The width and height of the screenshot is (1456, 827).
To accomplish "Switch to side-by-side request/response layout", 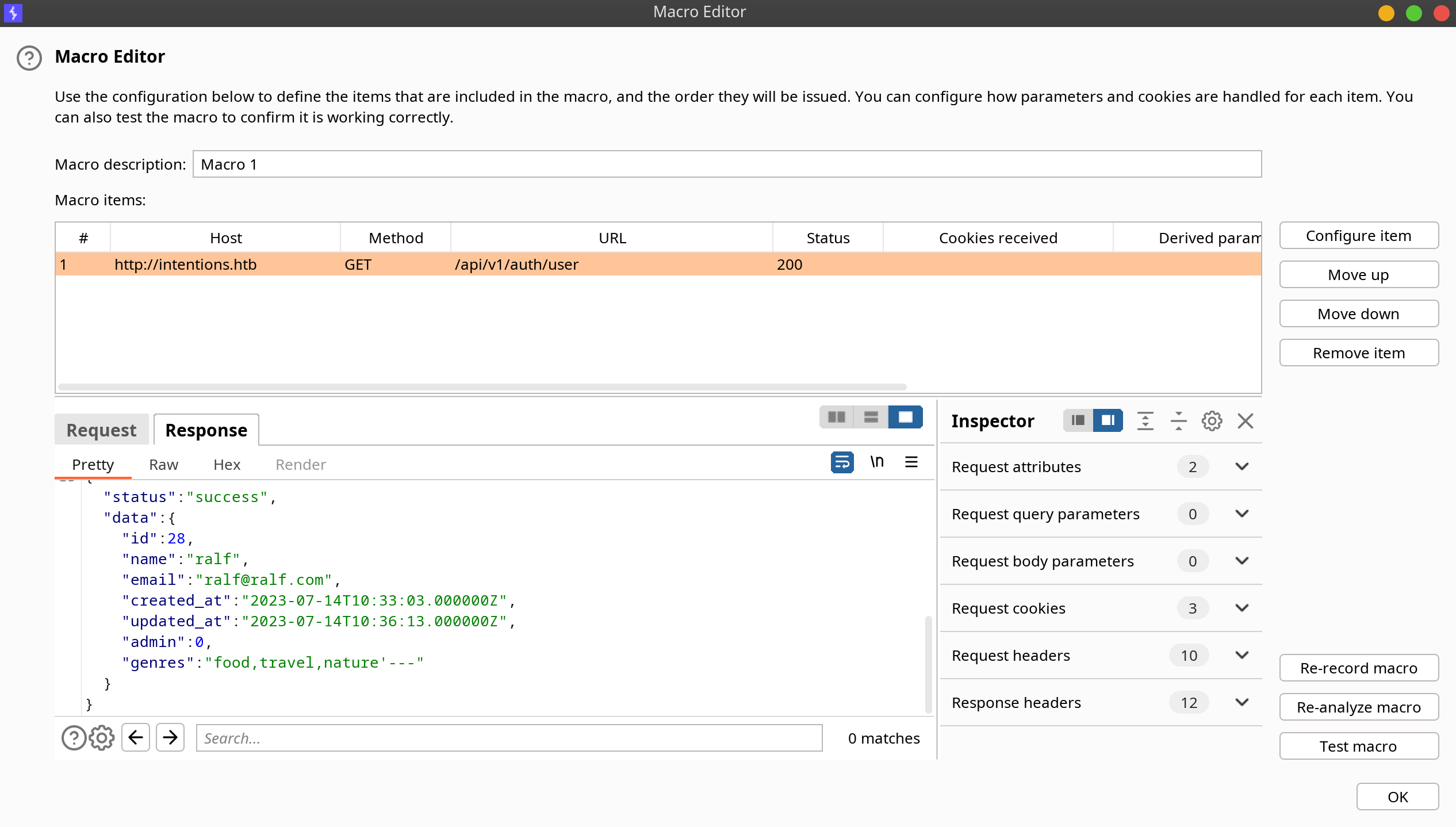I will point(837,417).
